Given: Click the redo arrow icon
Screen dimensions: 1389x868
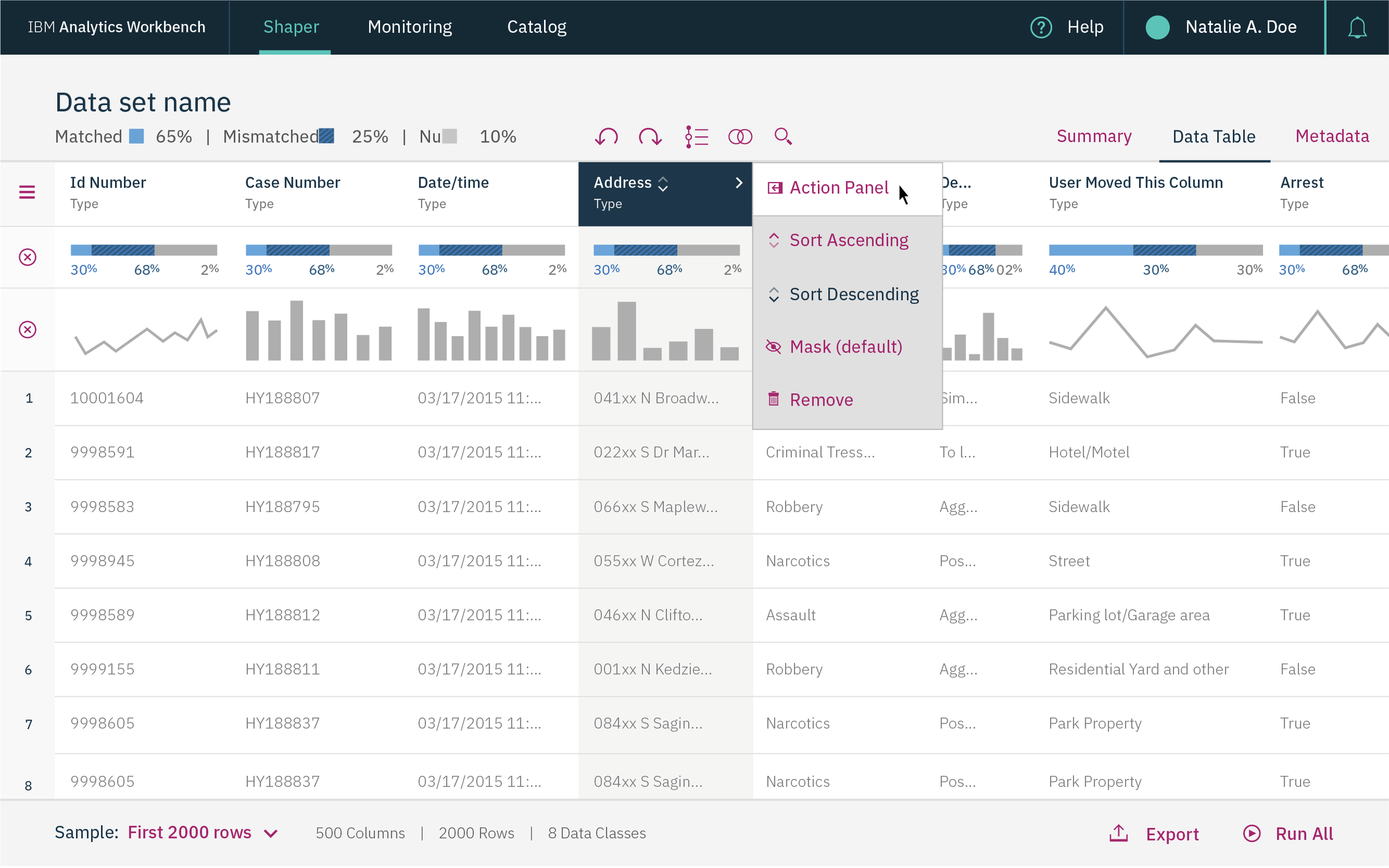Looking at the screenshot, I should pos(650,137).
